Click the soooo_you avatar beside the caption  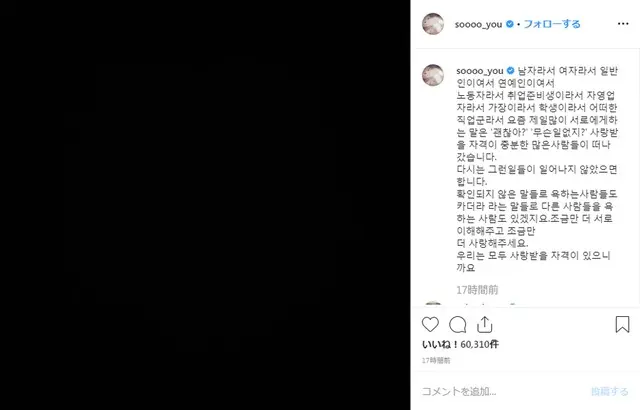click(x=433, y=75)
